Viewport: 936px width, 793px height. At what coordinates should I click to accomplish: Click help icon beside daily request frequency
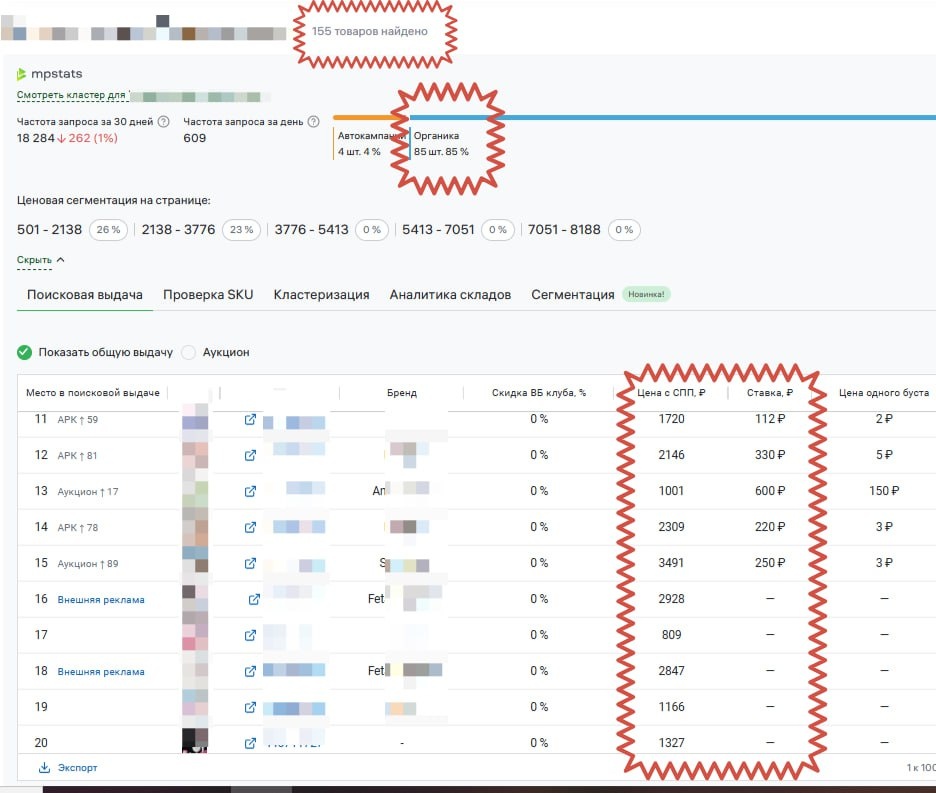(x=313, y=122)
